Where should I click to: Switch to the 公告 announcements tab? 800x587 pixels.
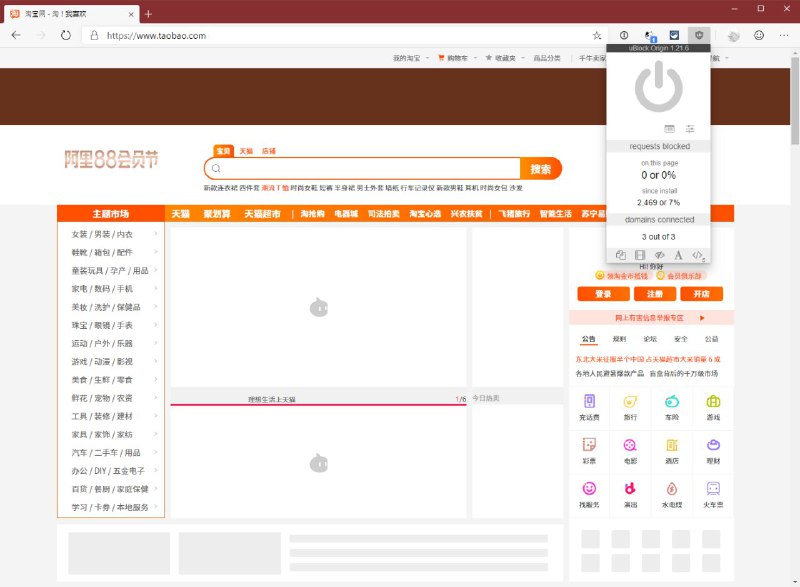[589, 339]
